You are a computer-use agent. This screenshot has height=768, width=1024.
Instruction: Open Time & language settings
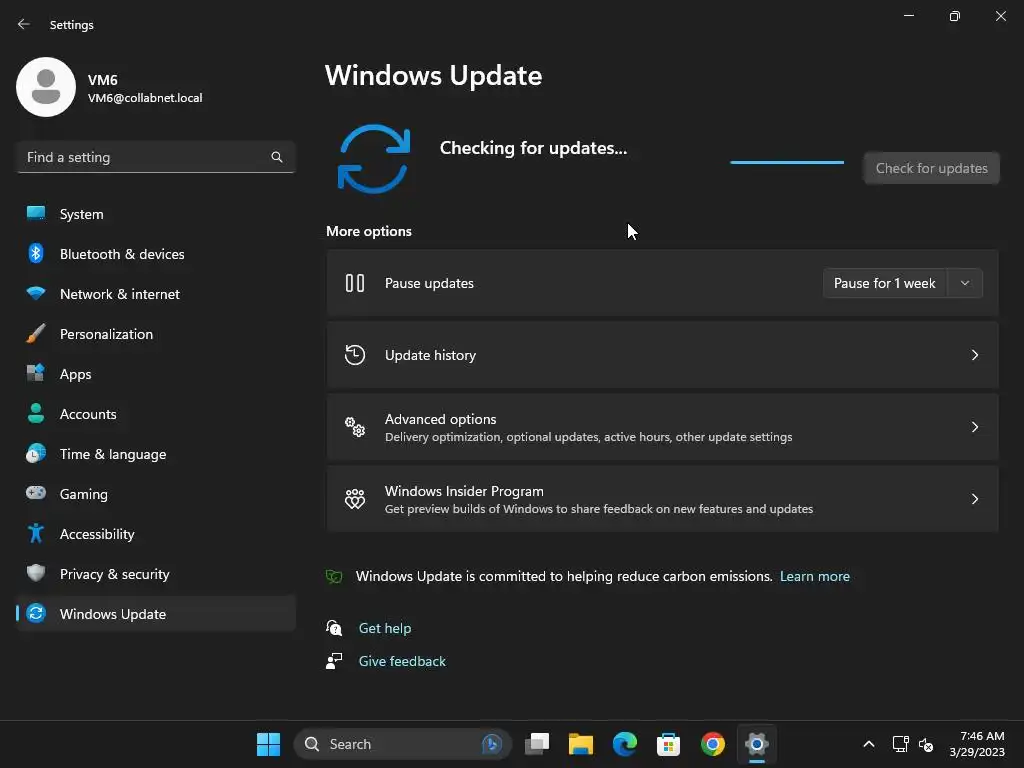coord(155,454)
